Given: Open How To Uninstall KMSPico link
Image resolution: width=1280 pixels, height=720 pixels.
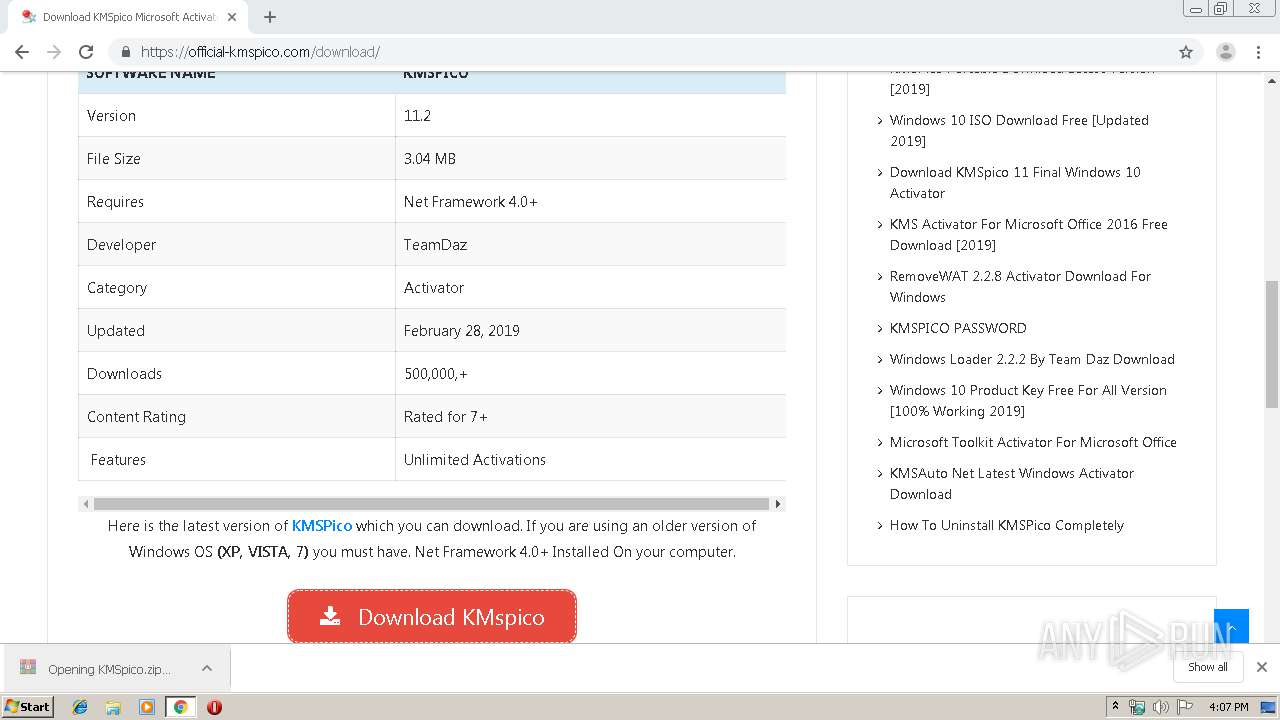Looking at the screenshot, I should (1007, 525).
